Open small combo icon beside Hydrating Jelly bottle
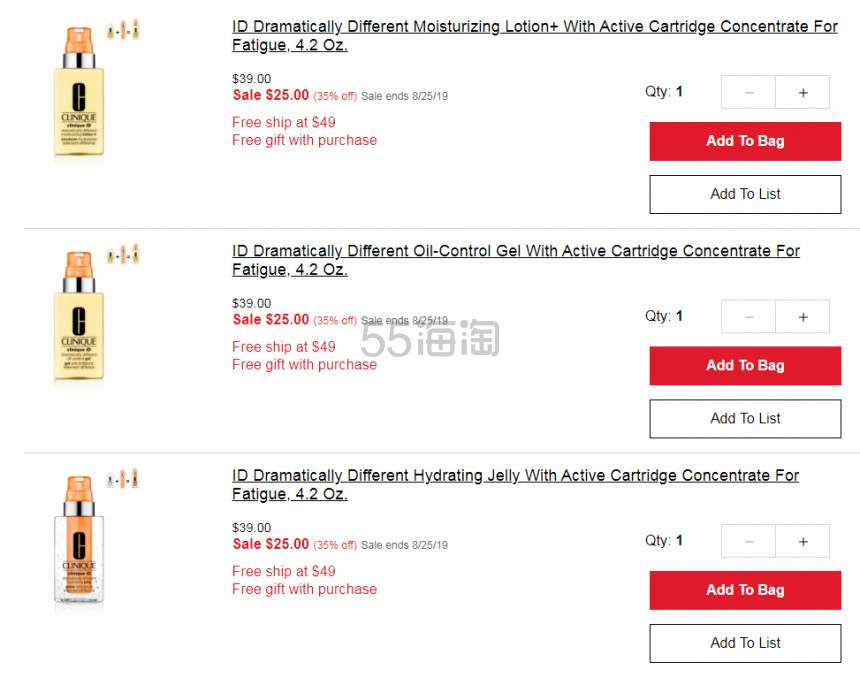 tap(122, 479)
